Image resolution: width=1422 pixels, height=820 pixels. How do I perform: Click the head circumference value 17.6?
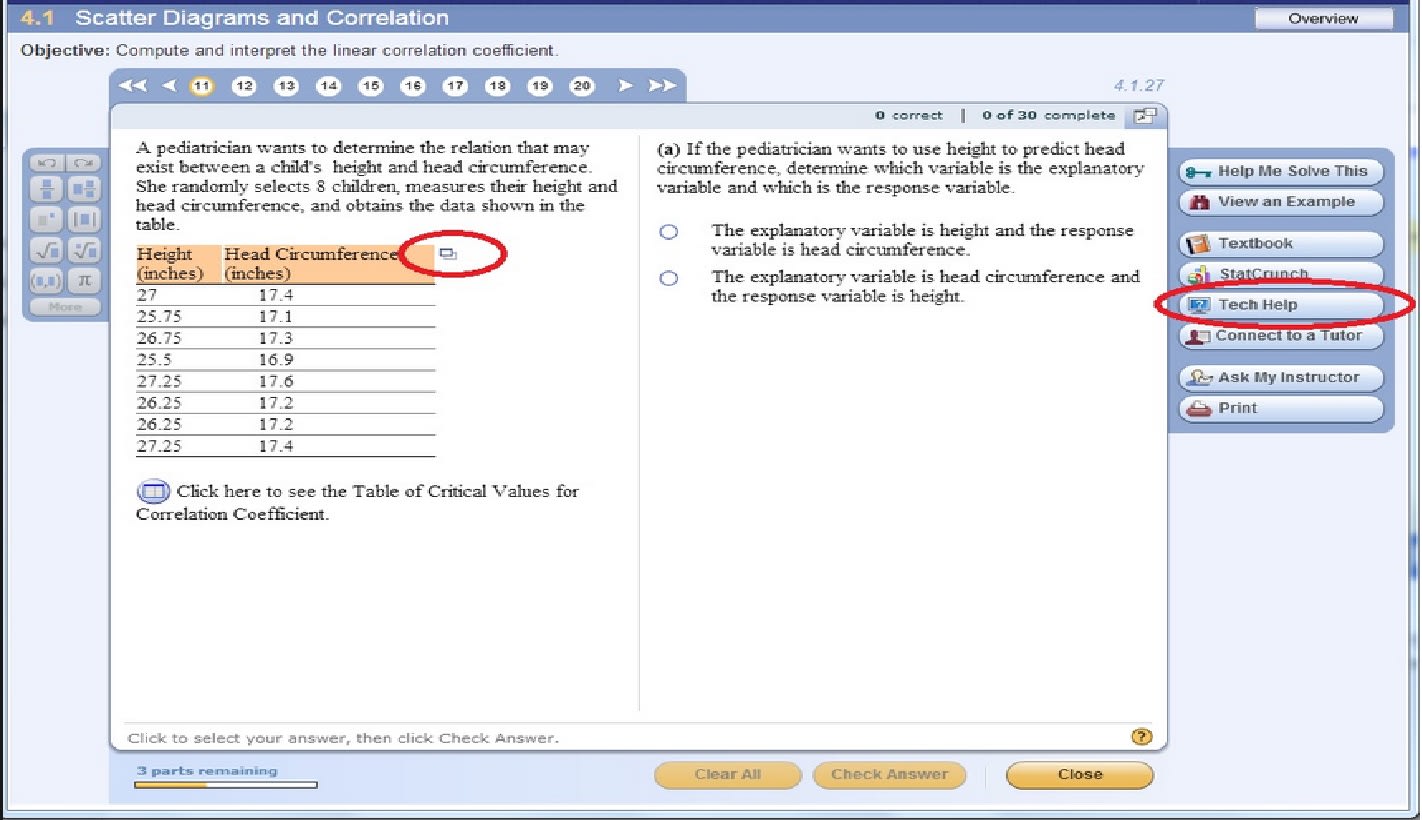276,382
